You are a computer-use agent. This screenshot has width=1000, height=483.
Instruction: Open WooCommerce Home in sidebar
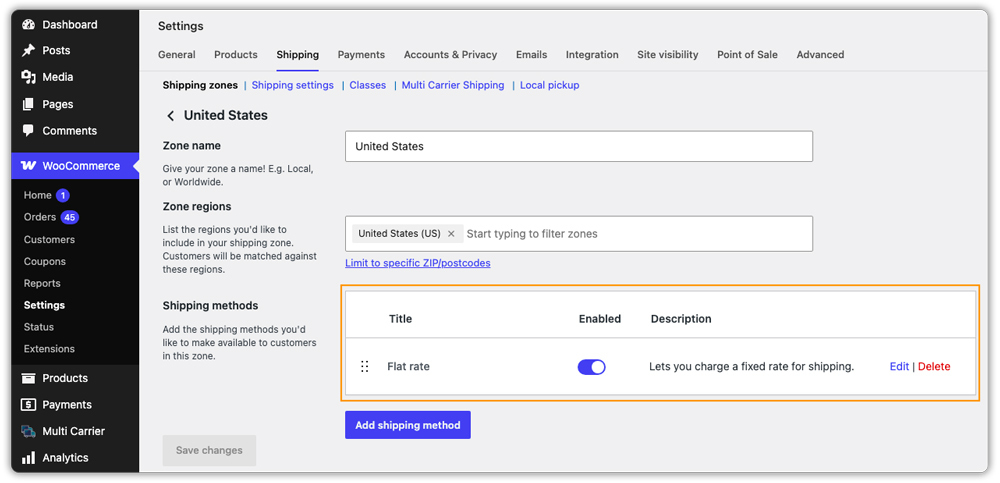[x=38, y=195]
